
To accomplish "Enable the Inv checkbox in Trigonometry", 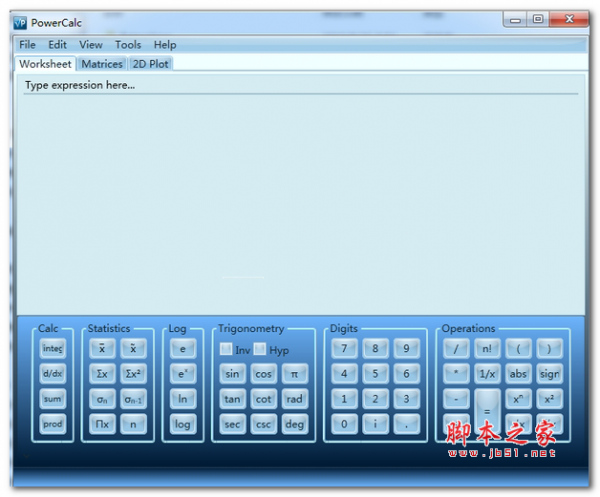I will pos(226,349).
